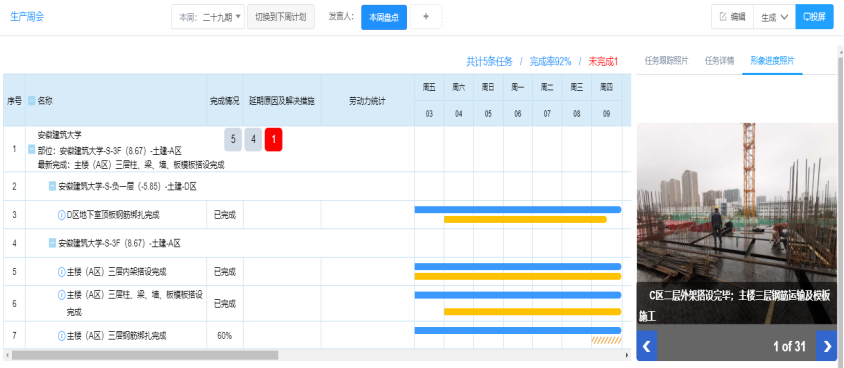Switch to 任务详情 tab
This screenshot has width=844, height=368.
coord(719,61)
